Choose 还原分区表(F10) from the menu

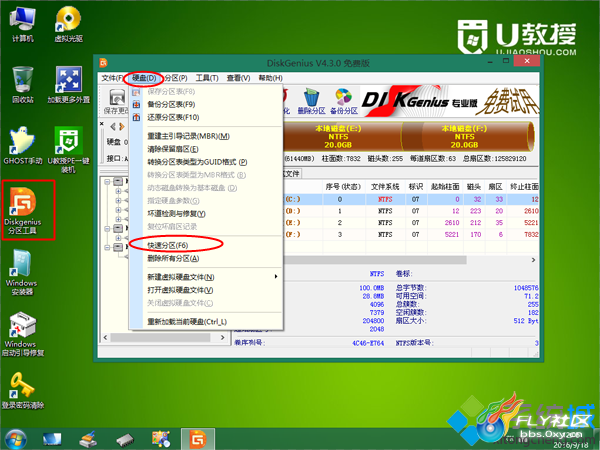tap(206, 117)
